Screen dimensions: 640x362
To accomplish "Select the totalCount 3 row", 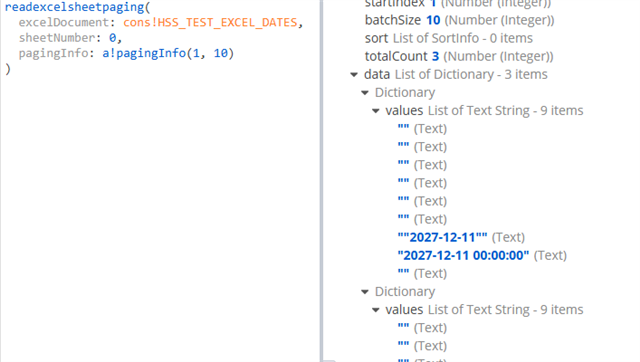I will [459, 56].
